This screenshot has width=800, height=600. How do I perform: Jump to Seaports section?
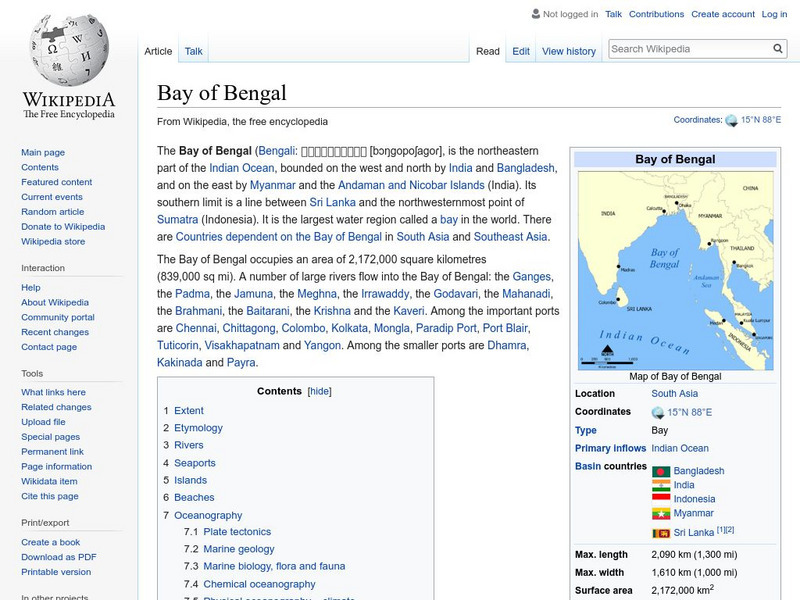[195, 463]
